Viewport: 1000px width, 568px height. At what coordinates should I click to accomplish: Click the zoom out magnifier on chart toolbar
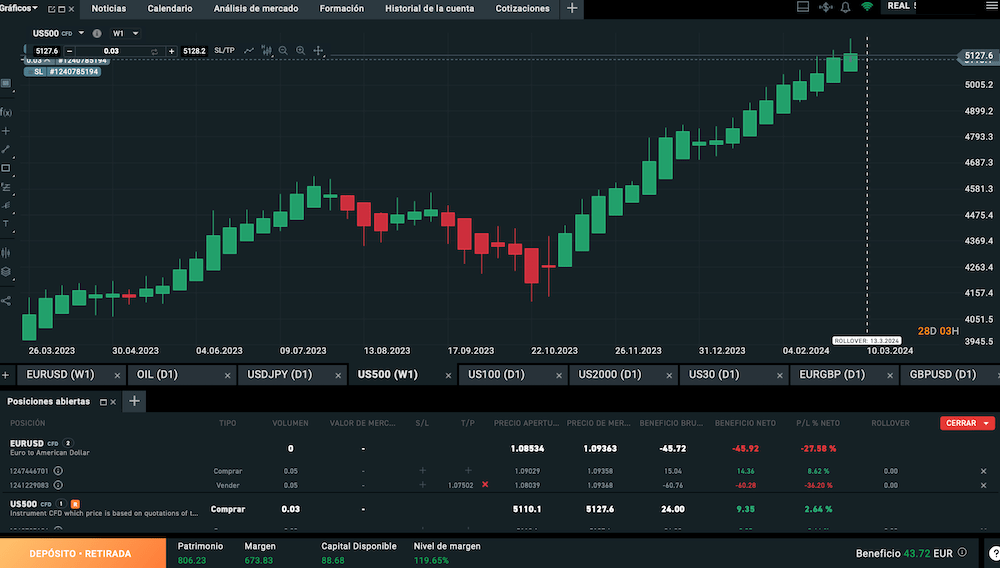pos(283,50)
